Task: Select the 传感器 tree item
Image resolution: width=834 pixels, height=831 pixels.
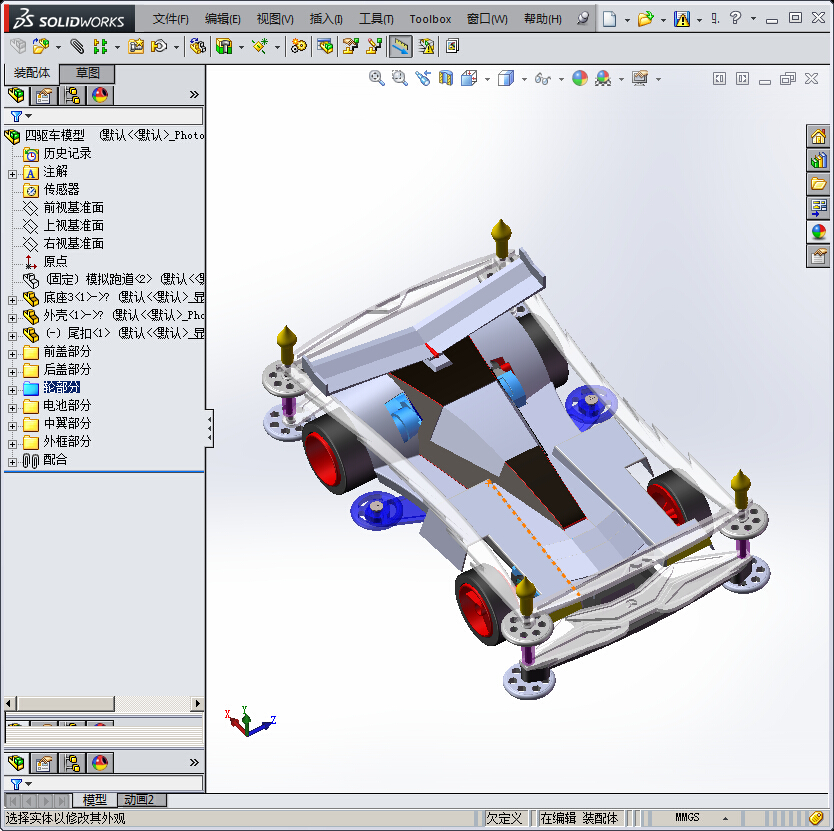Action: tap(61, 189)
